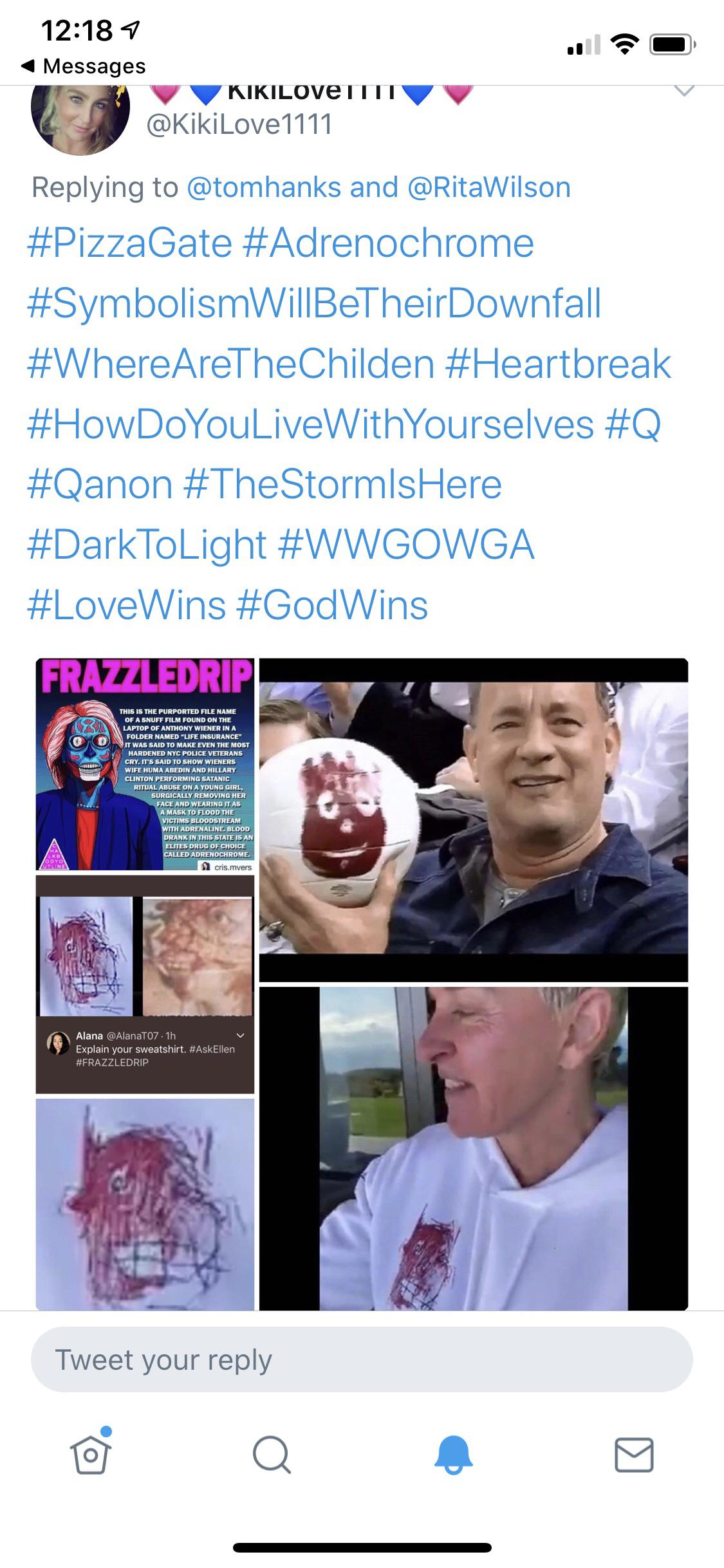Open the Notifications bell tab

coord(453,1454)
